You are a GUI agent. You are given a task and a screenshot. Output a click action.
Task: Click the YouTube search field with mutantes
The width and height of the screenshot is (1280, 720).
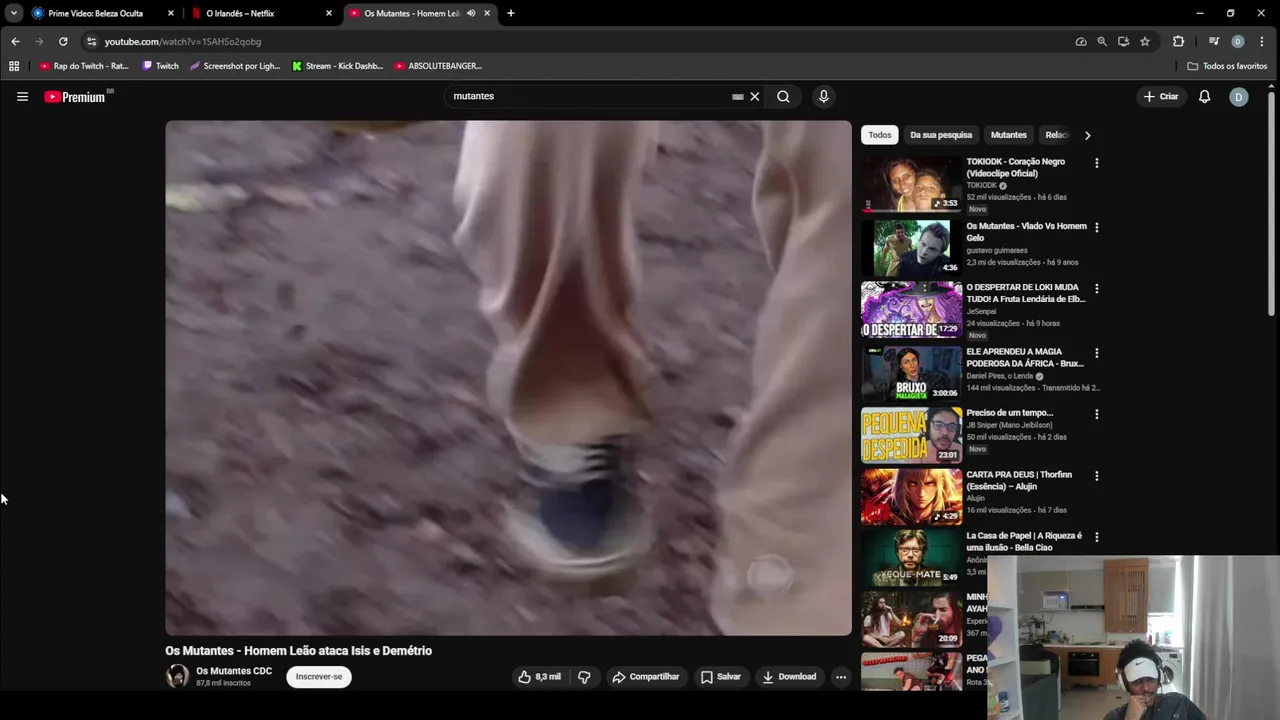click(590, 97)
